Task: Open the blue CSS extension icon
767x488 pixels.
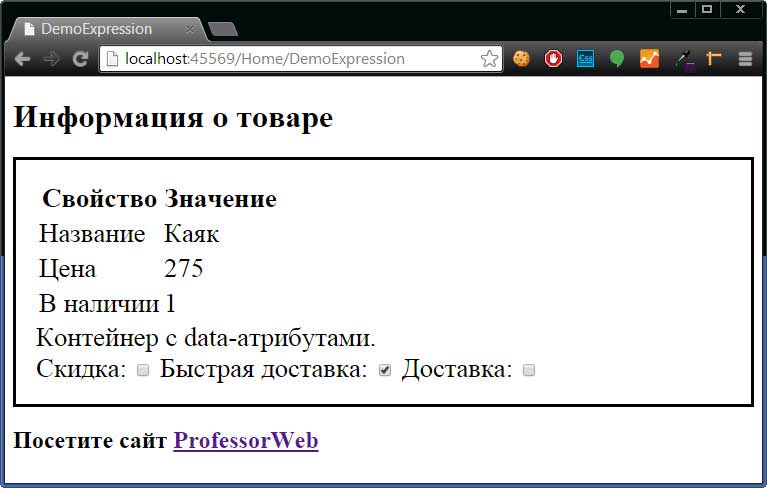Action: click(586, 59)
